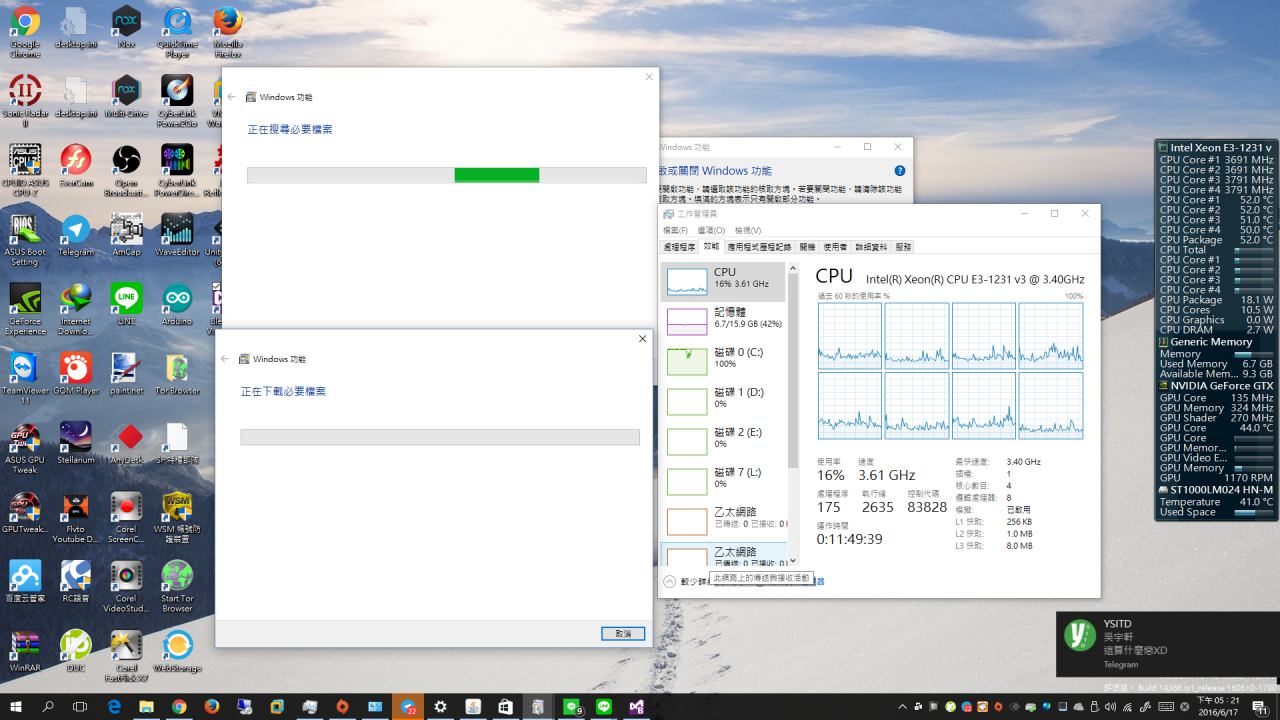Open the Telegram desktop shortcut
Screen dimensions: 1280x720
(75, 231)
